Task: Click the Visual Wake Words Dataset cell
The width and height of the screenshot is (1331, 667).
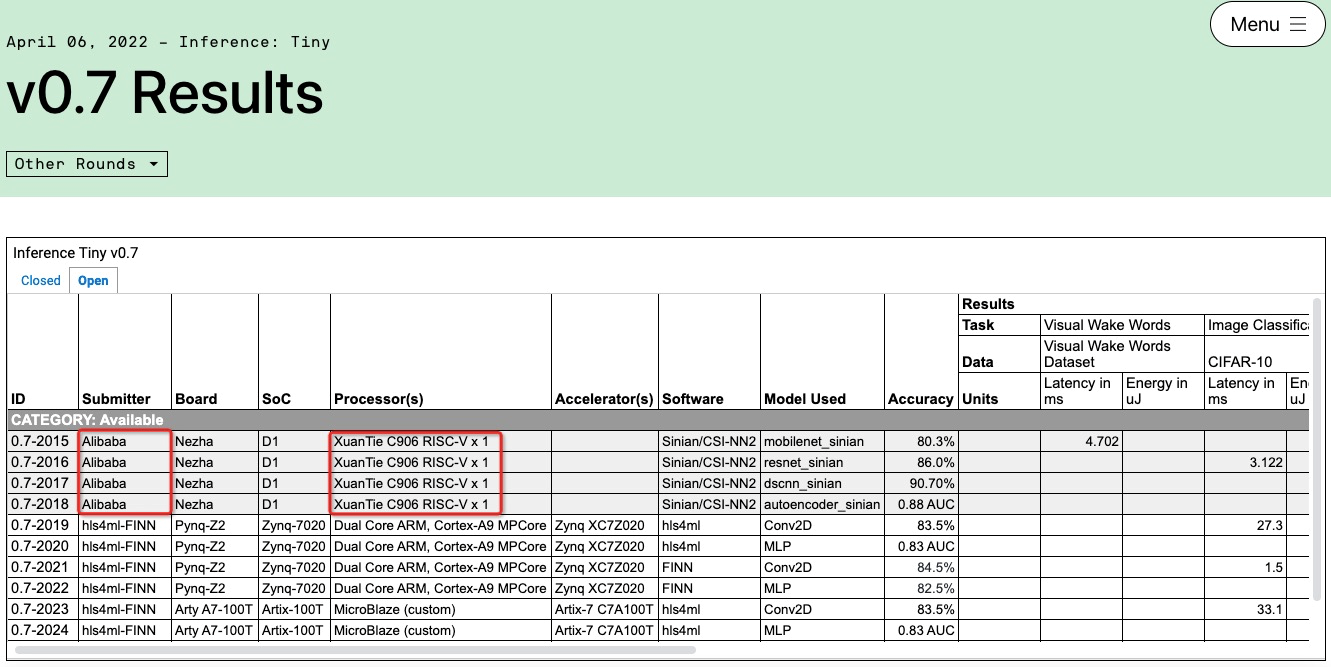Action: pos(1122,353)
